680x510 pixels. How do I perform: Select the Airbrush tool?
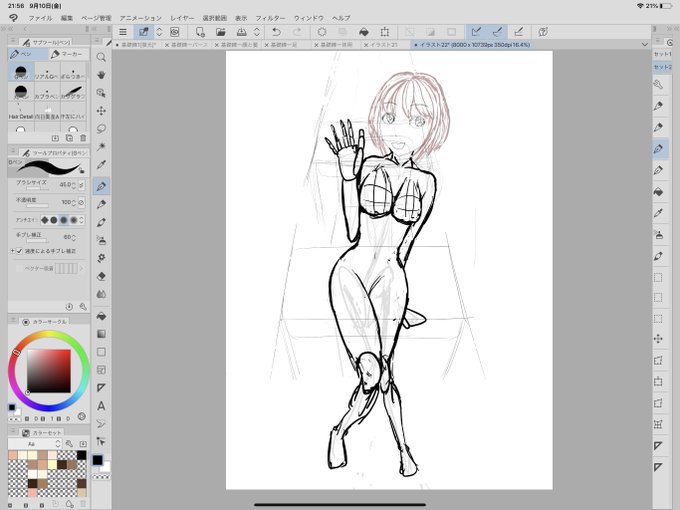101,240
